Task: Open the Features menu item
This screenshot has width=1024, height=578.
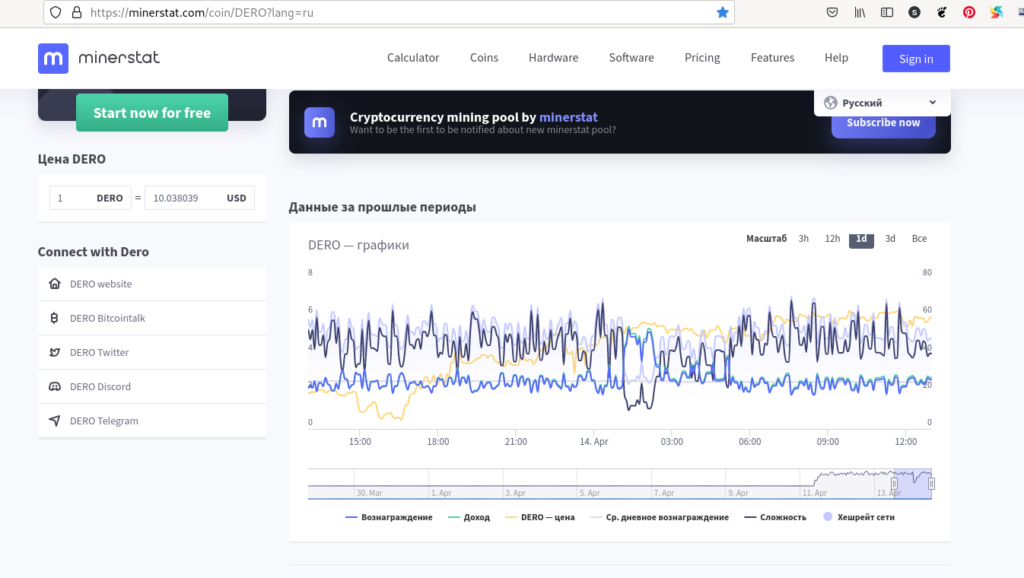Action: coord(773,57)
